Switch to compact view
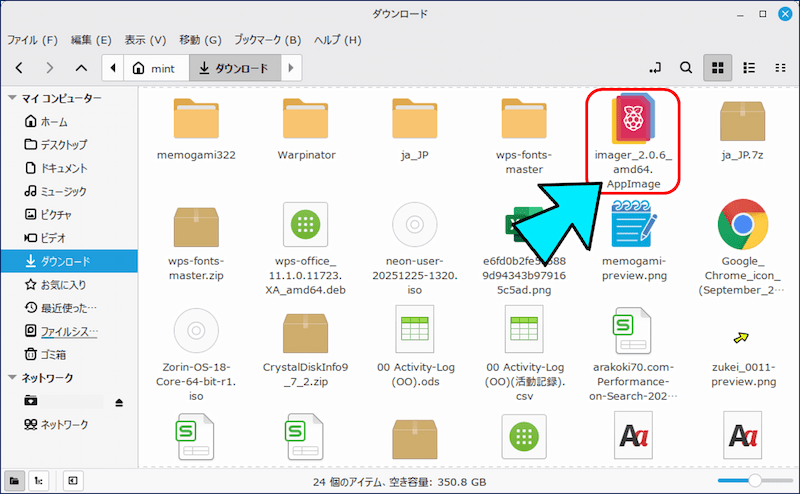This screenshot has width=800, height=494. point(780,68)
